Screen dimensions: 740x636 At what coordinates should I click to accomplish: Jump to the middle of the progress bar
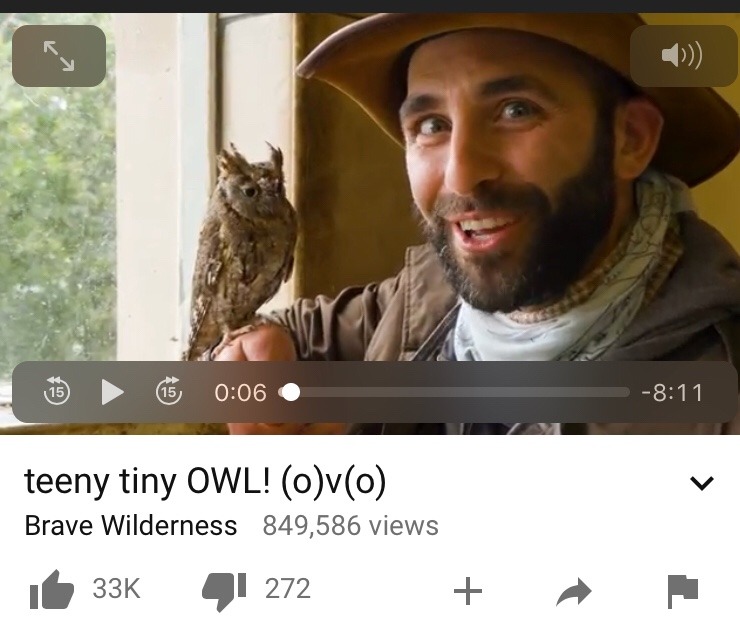(x=454, y=392)
